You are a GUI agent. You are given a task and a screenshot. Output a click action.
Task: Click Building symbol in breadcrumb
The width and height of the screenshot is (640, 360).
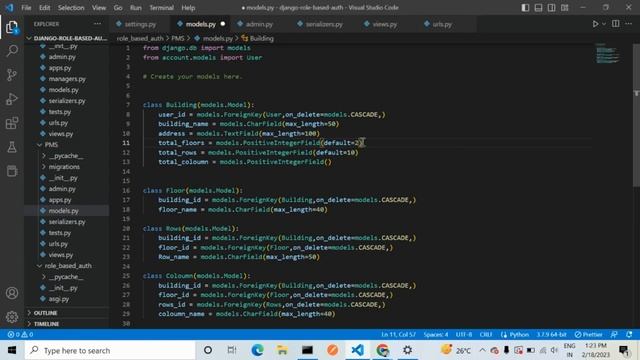point(258,38)
